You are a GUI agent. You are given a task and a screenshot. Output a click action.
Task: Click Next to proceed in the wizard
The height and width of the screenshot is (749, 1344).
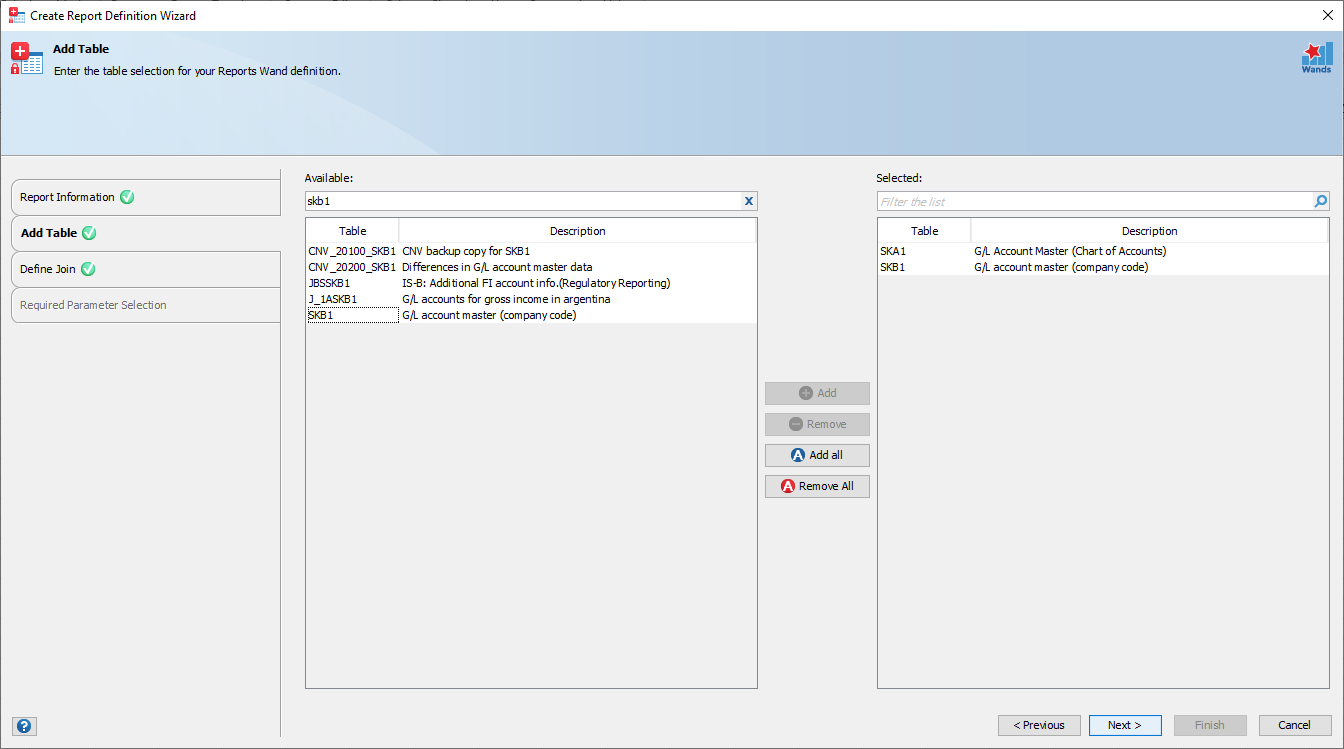click(1125, 725)
